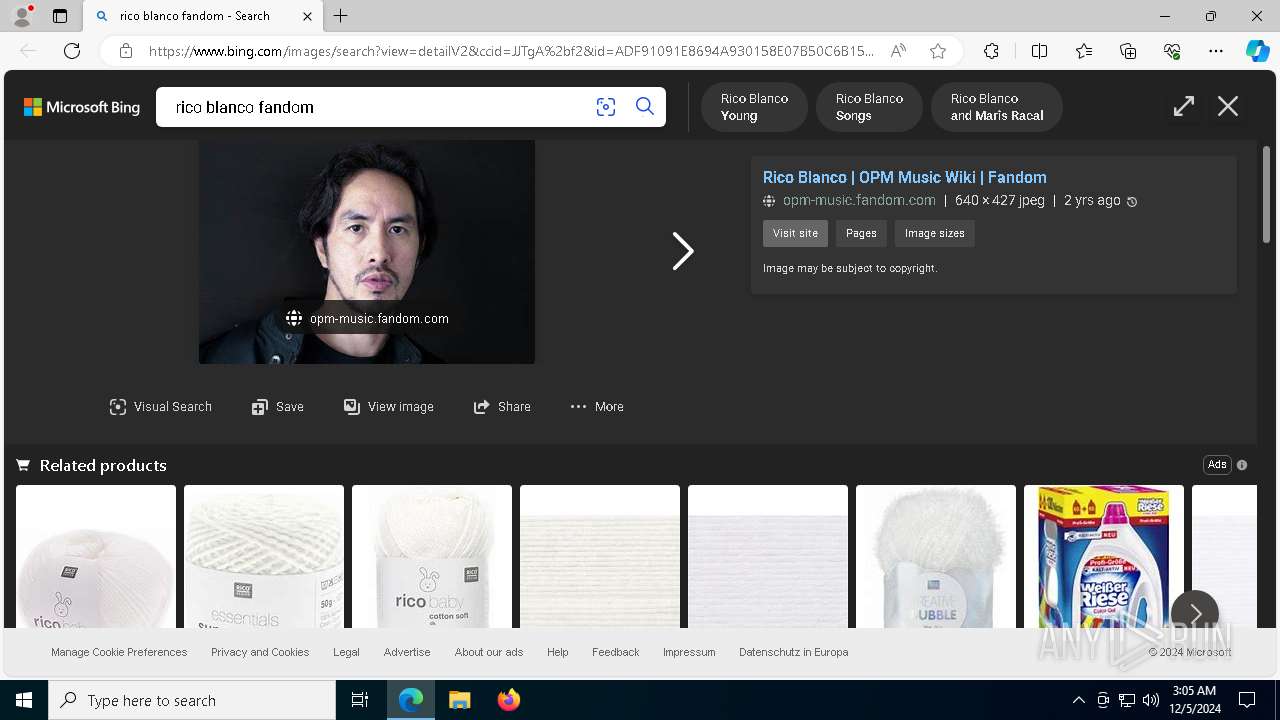Open the Collections icon
1280x720 pixels.
1128,51
